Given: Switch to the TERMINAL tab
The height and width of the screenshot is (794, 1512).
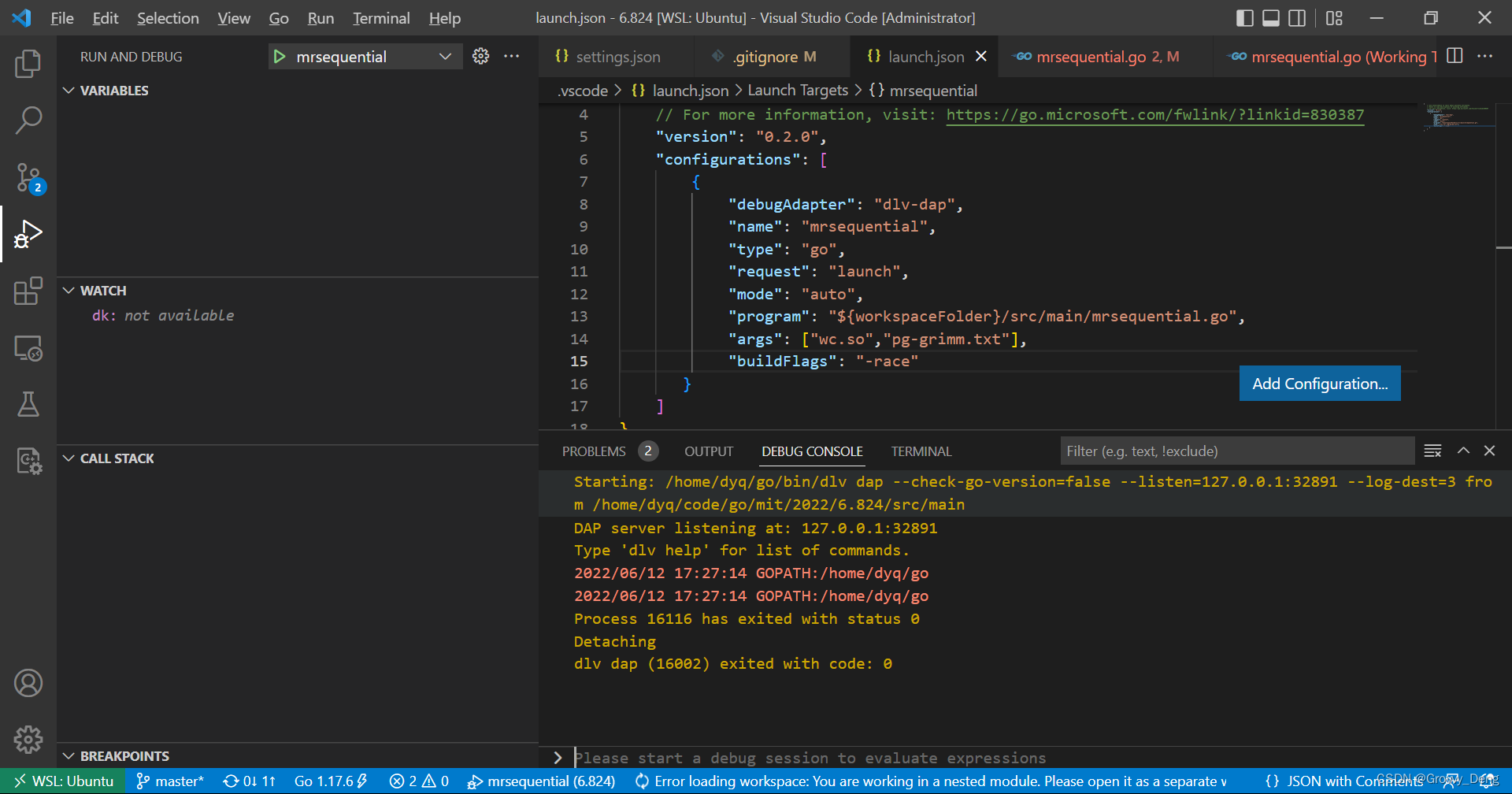Looking at the screenshot, I should 920,451.
